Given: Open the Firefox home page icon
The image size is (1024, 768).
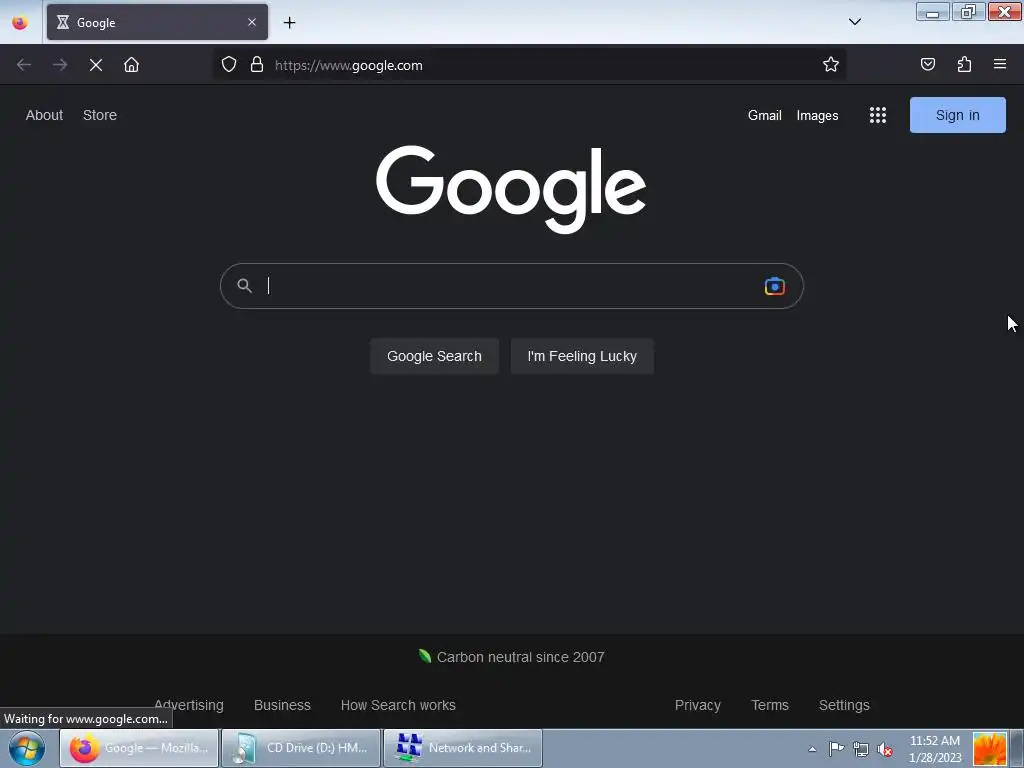Looking at the screenshot, I should [x=131, y=65].
